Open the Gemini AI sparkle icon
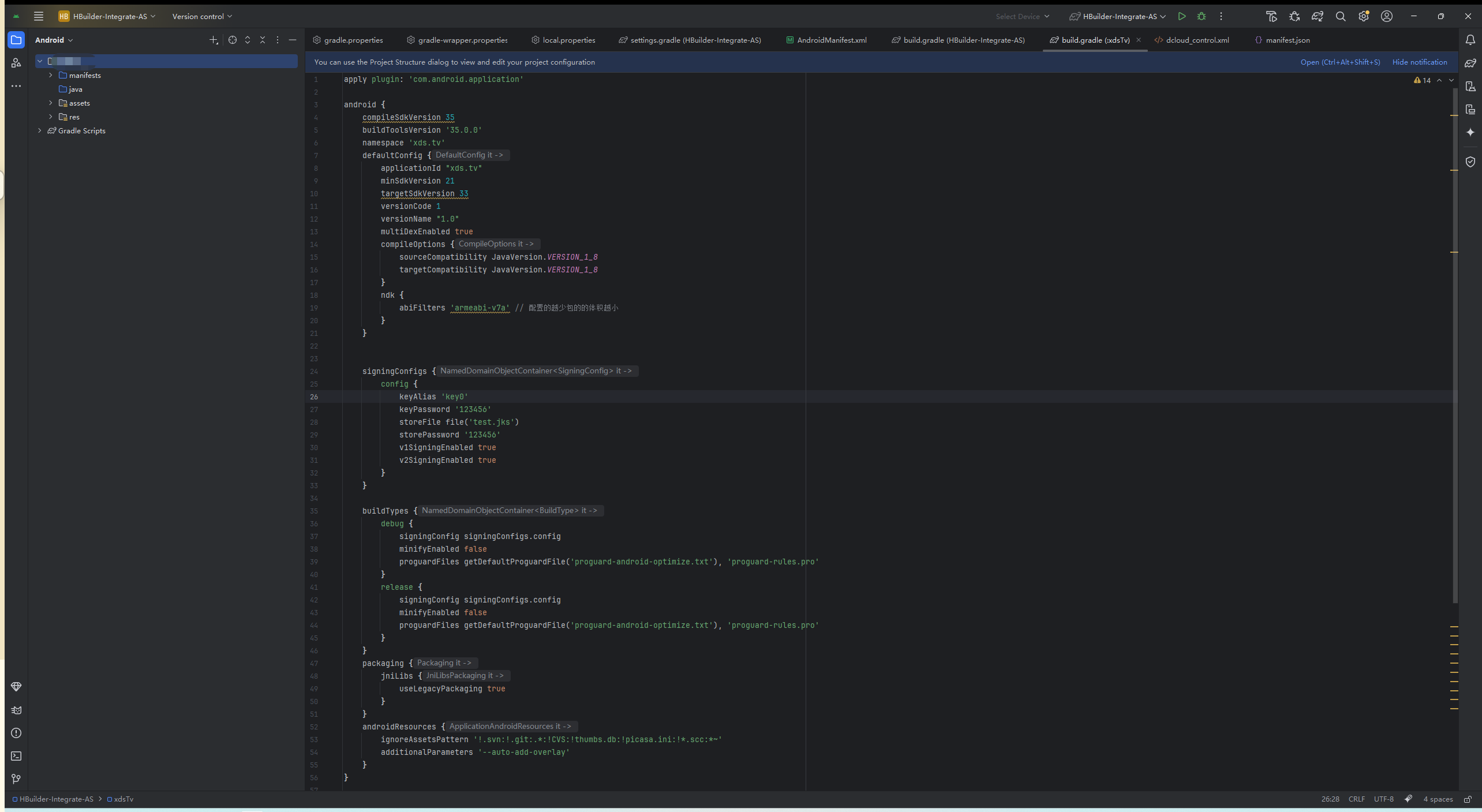 pos(1470,133)
